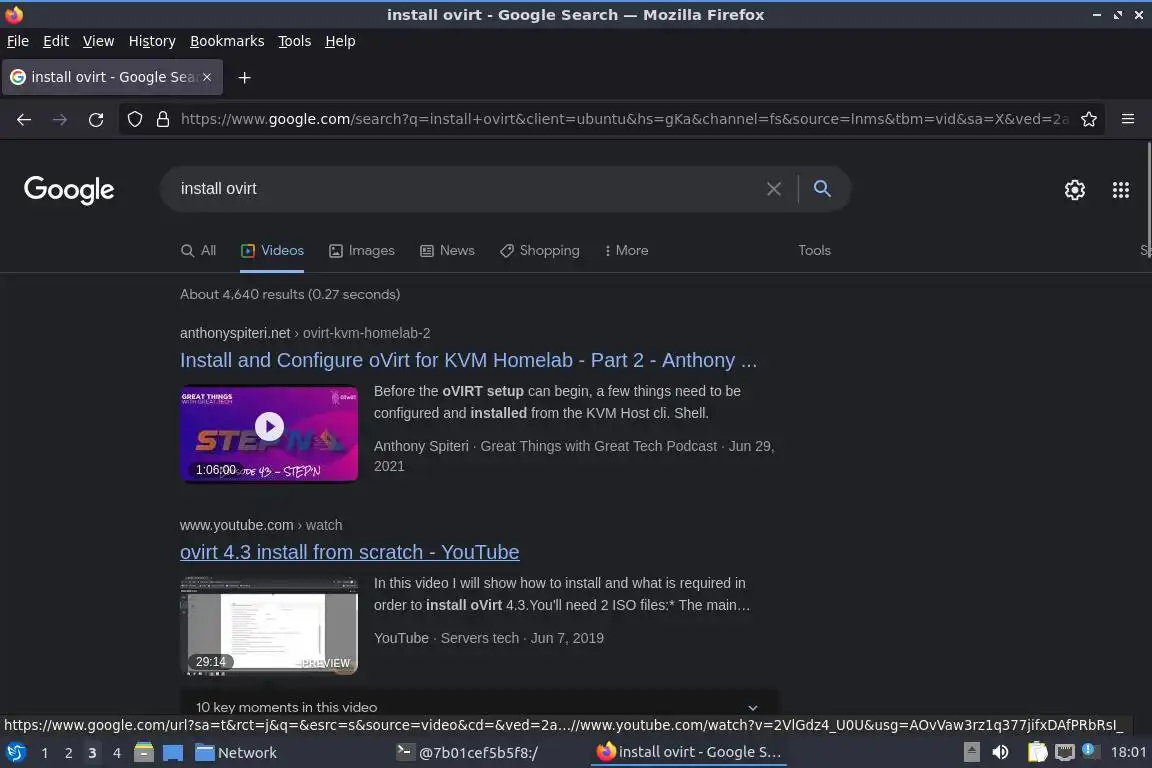Open the History menu
Image resolution: width=1152 pixels, height=768 pixels.
152,41
